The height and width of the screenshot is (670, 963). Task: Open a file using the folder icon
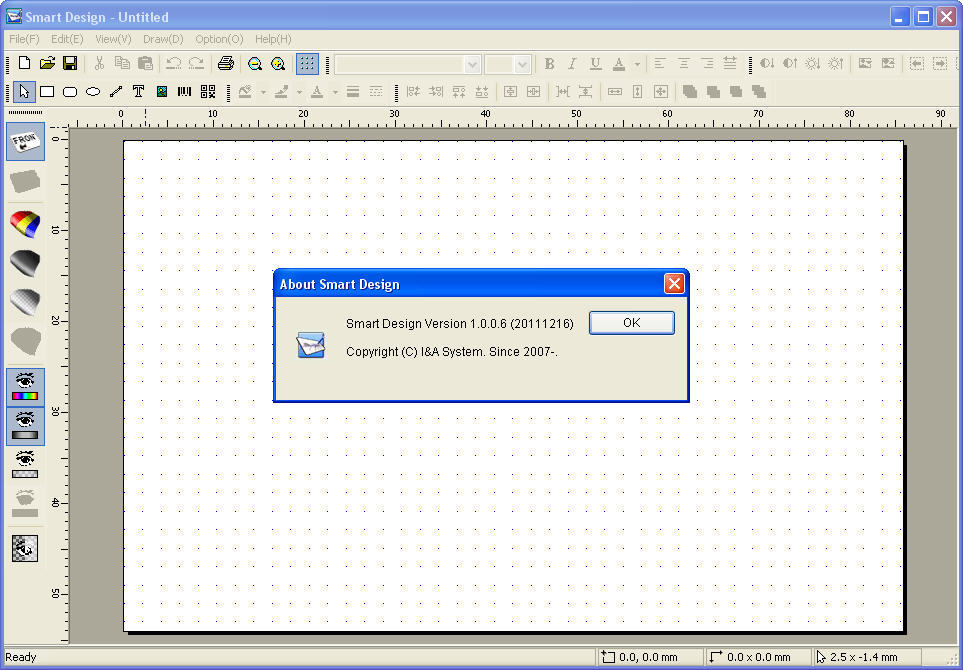coord(47,63)
